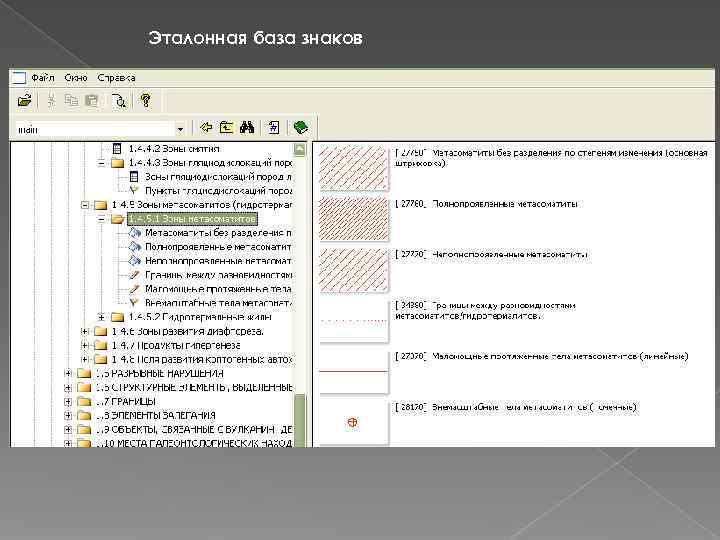Click the yellow Back arrow icon

(x=206, y=127)
